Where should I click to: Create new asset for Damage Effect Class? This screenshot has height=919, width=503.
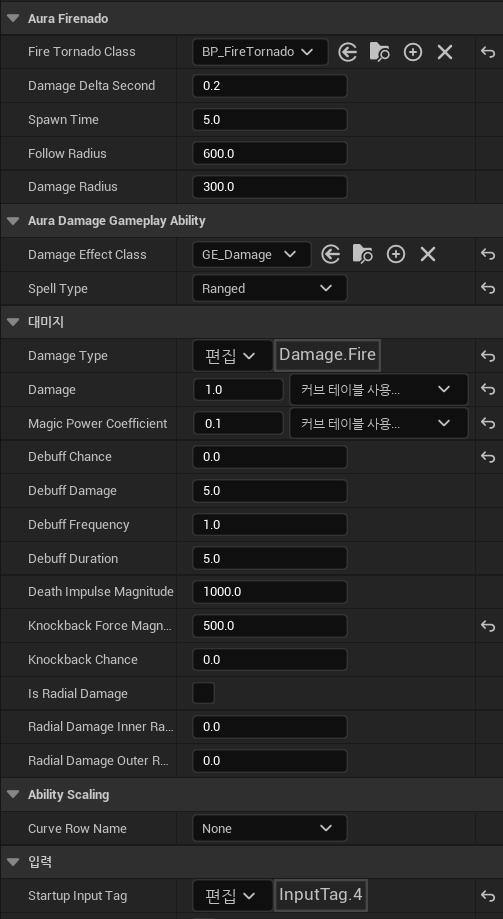[x=396, y=254]
